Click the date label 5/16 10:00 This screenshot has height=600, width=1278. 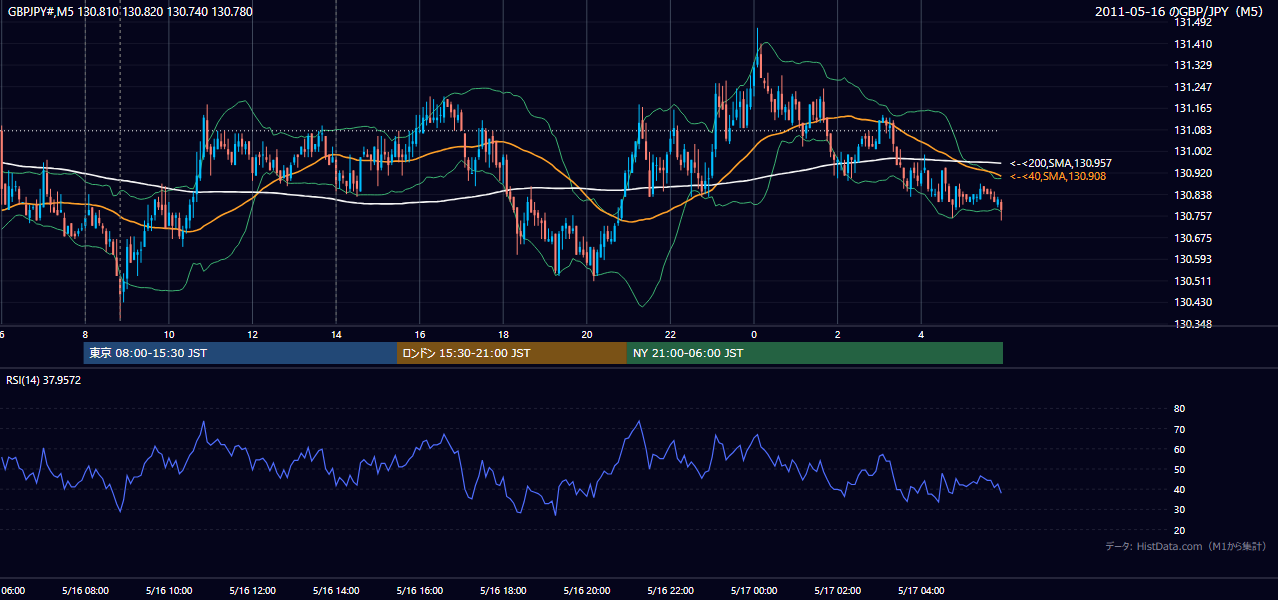tap(169, 591)
